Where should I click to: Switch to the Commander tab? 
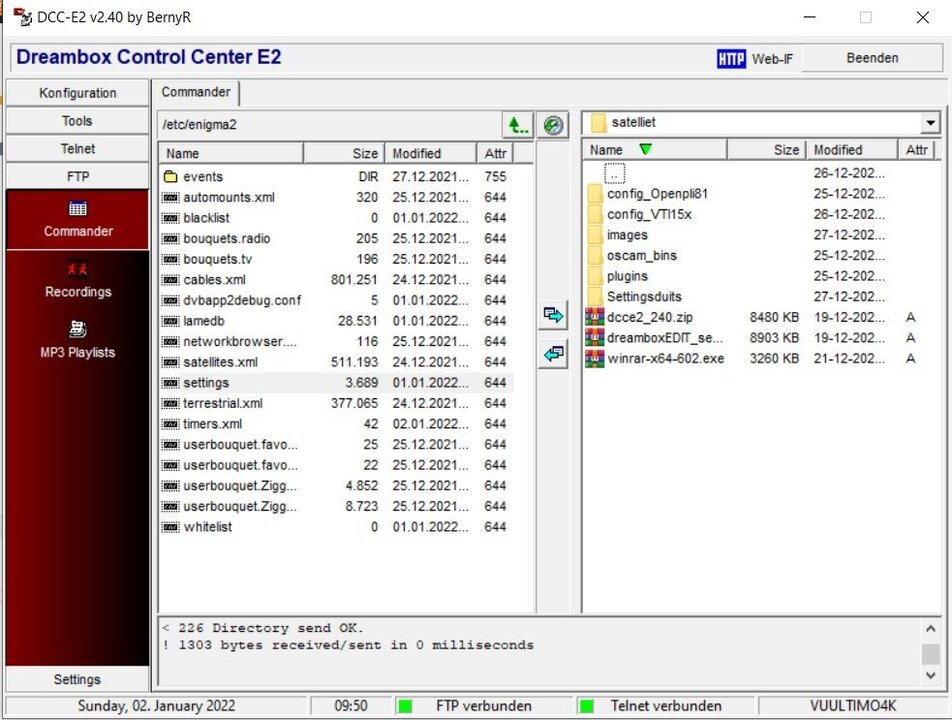click(196, 92)
